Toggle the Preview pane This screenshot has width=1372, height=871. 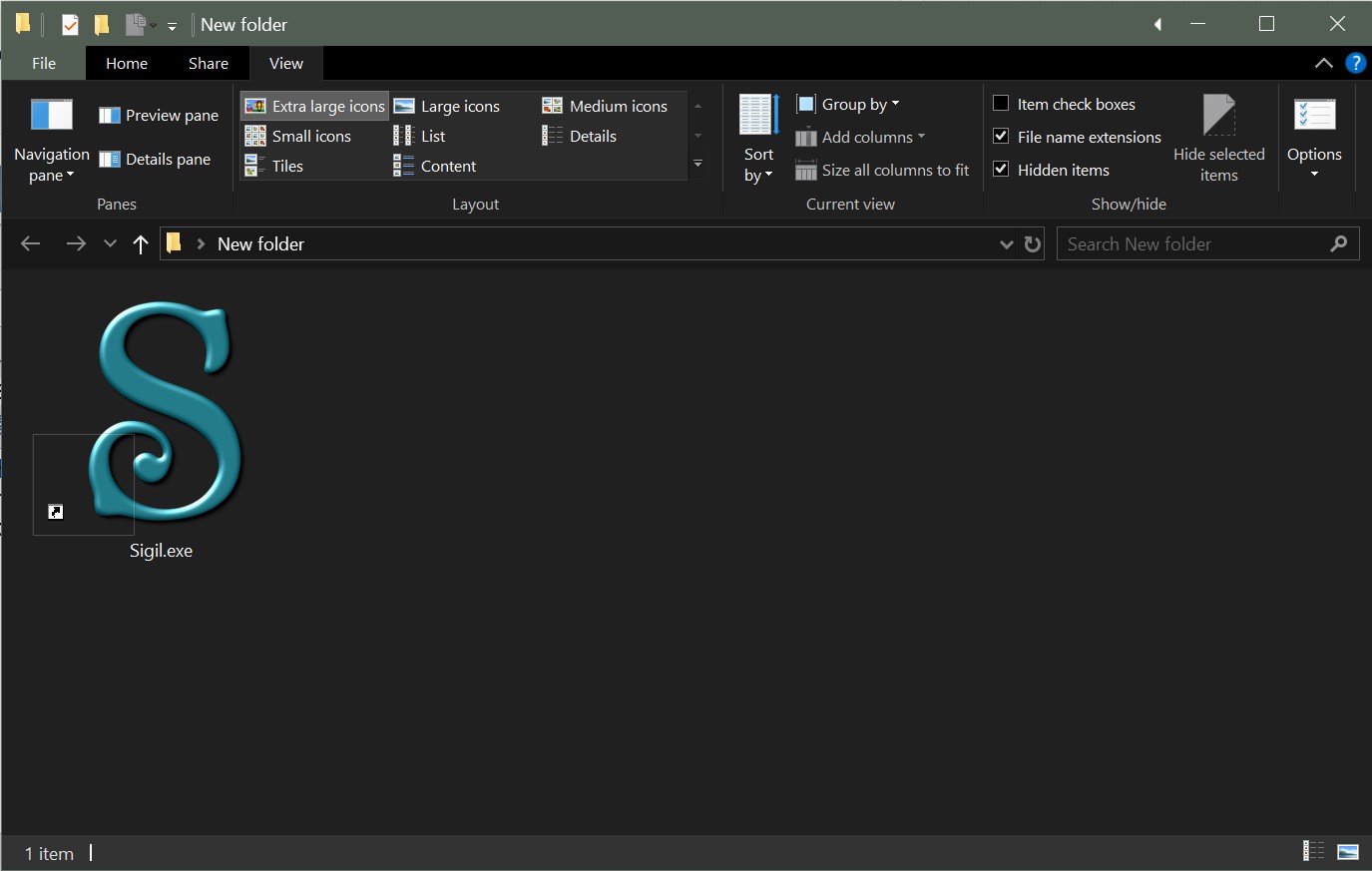tap(159, 116)
